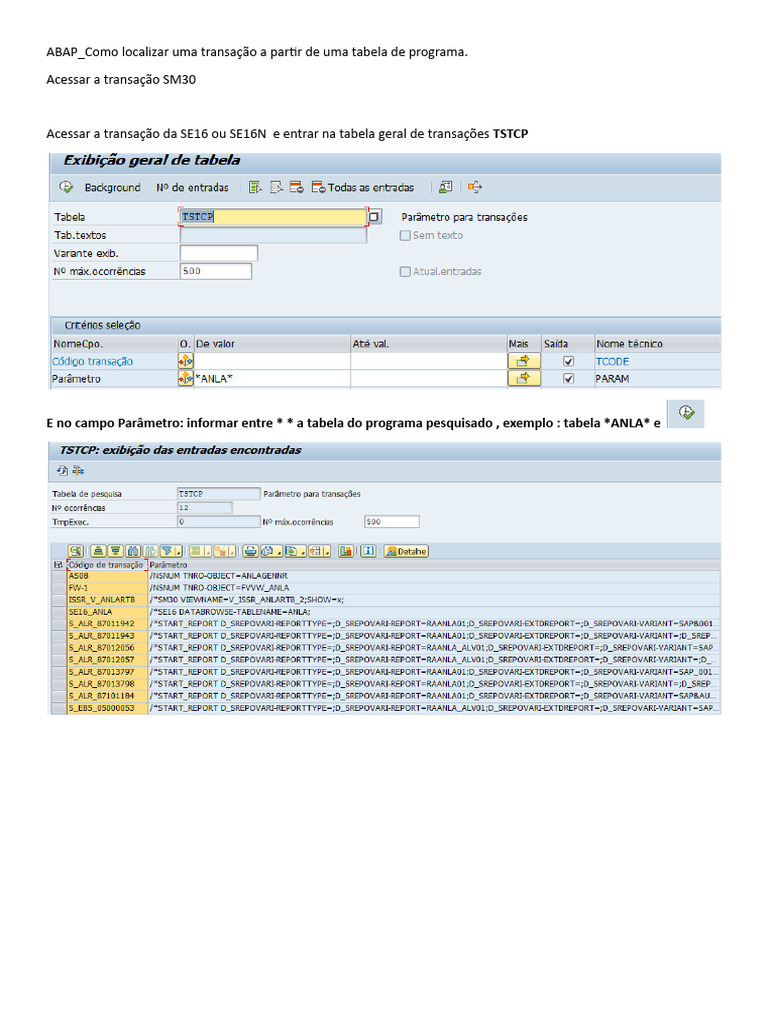
Task: Click the Código transação field link
Action: (93, 361)
